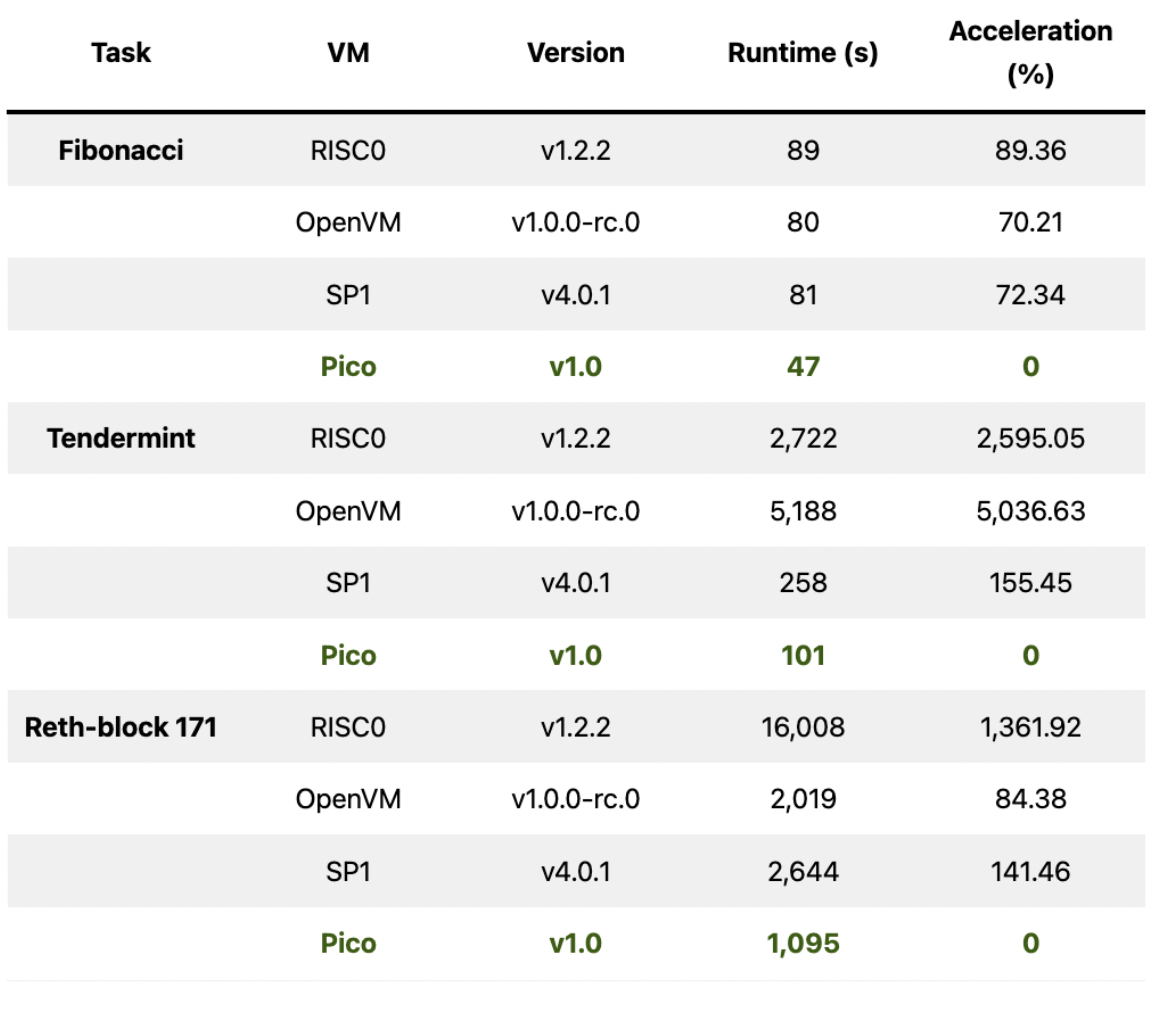Click the 84.38 acceleration value
This screenshot has width=1154, height=1012.
(1030, 799)
